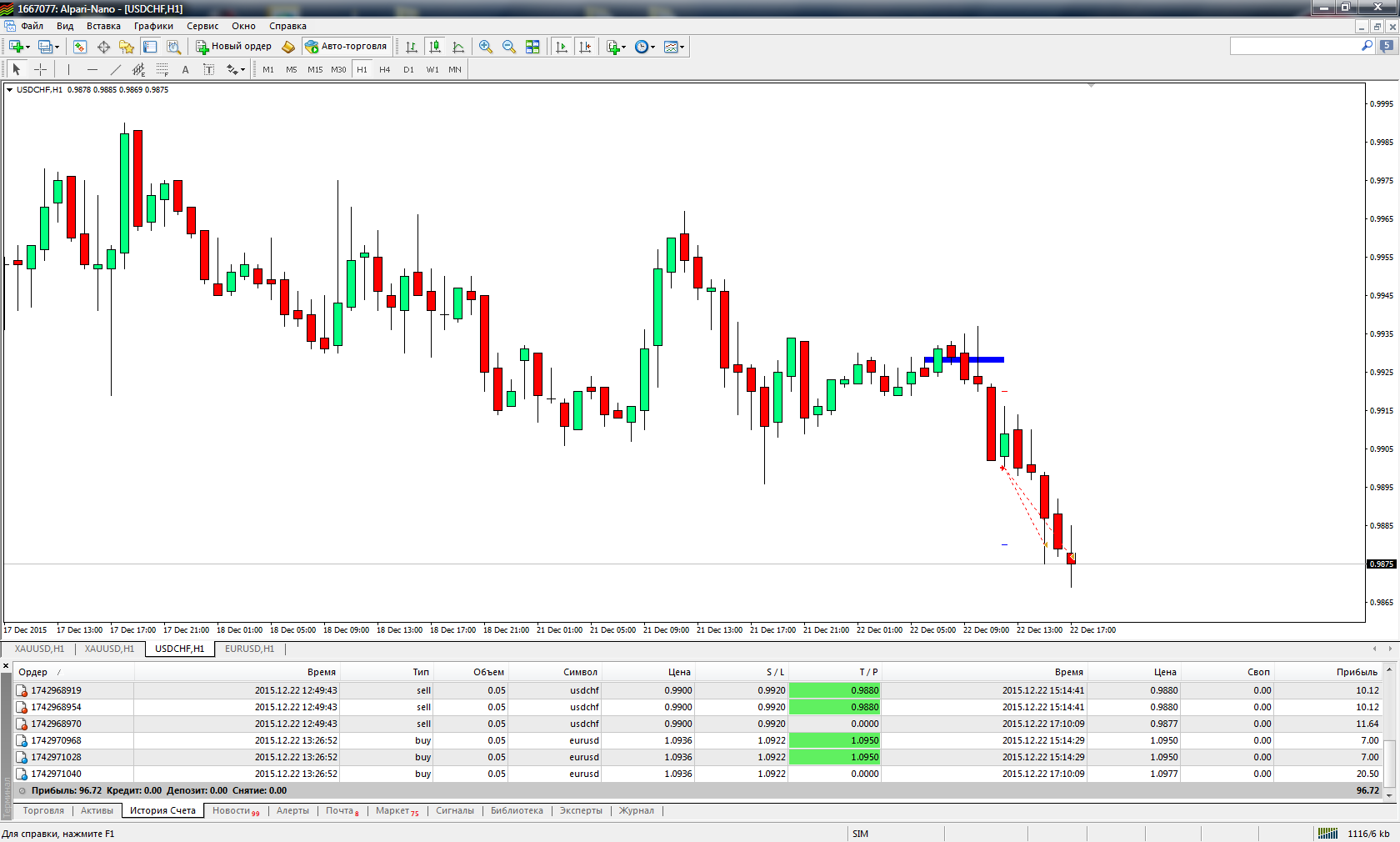Click the search input field in toolbar

[x=1295, y=46]
